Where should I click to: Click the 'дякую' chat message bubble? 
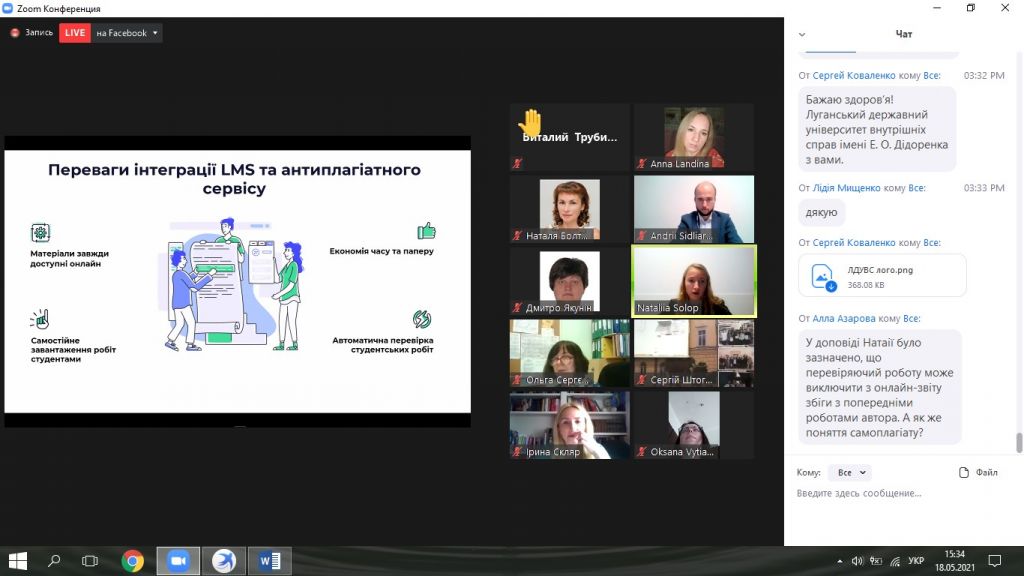click(x=822, y=212)
